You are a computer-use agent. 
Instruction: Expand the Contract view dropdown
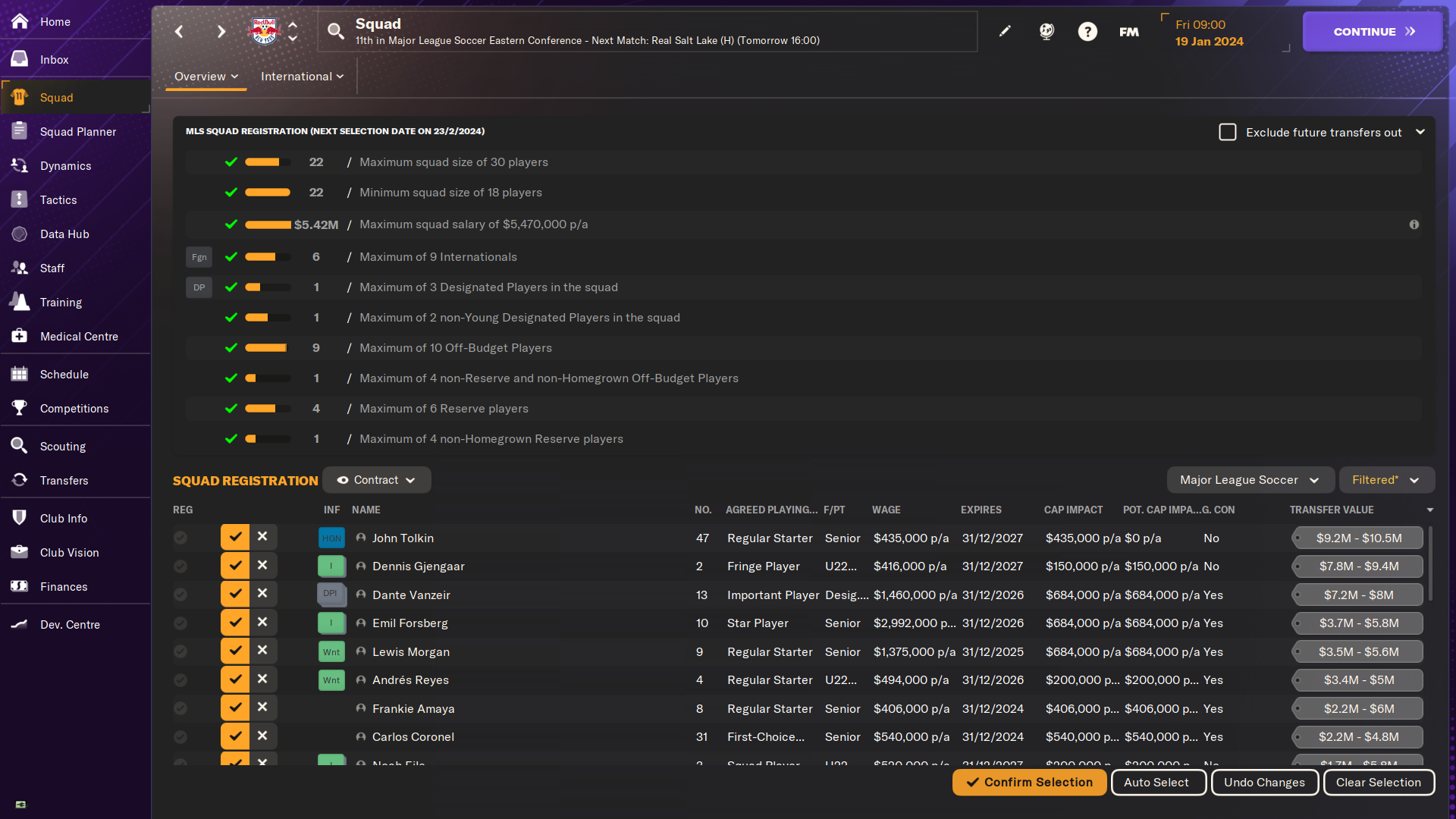coord(377,480)
